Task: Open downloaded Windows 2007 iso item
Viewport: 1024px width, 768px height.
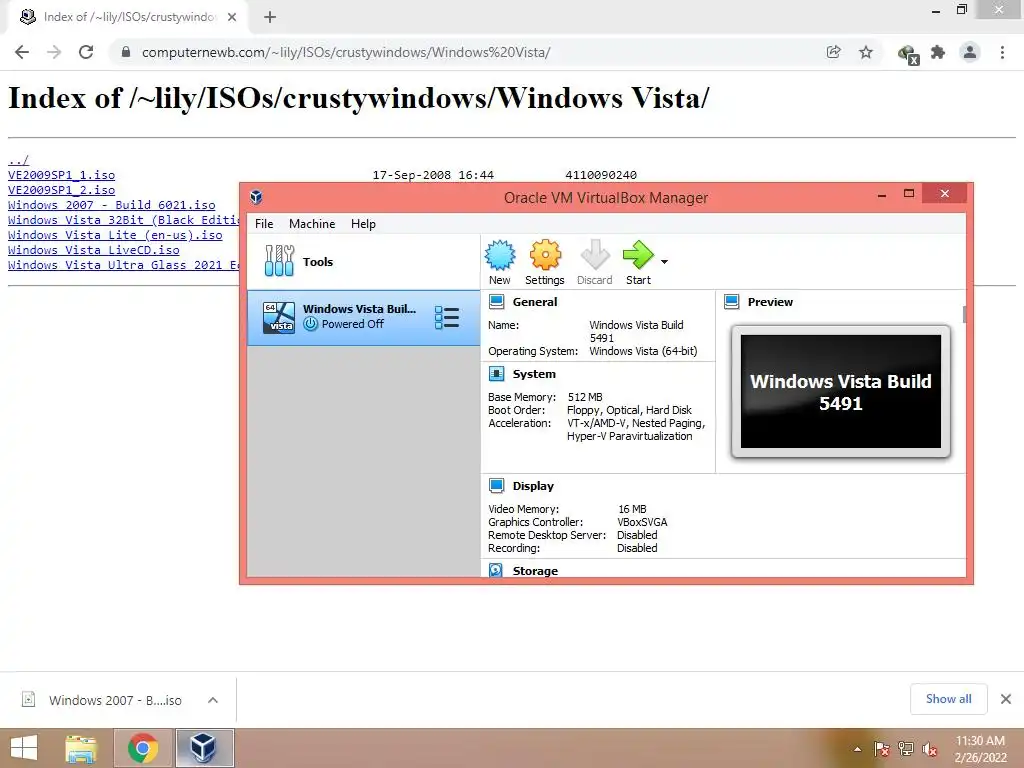Action: [104, 700]
